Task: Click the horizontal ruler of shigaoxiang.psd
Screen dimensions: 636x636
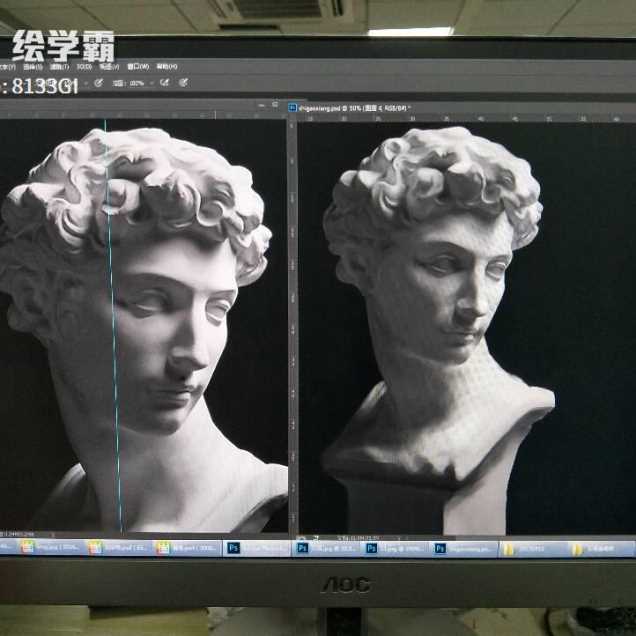Action: [466, 119]
